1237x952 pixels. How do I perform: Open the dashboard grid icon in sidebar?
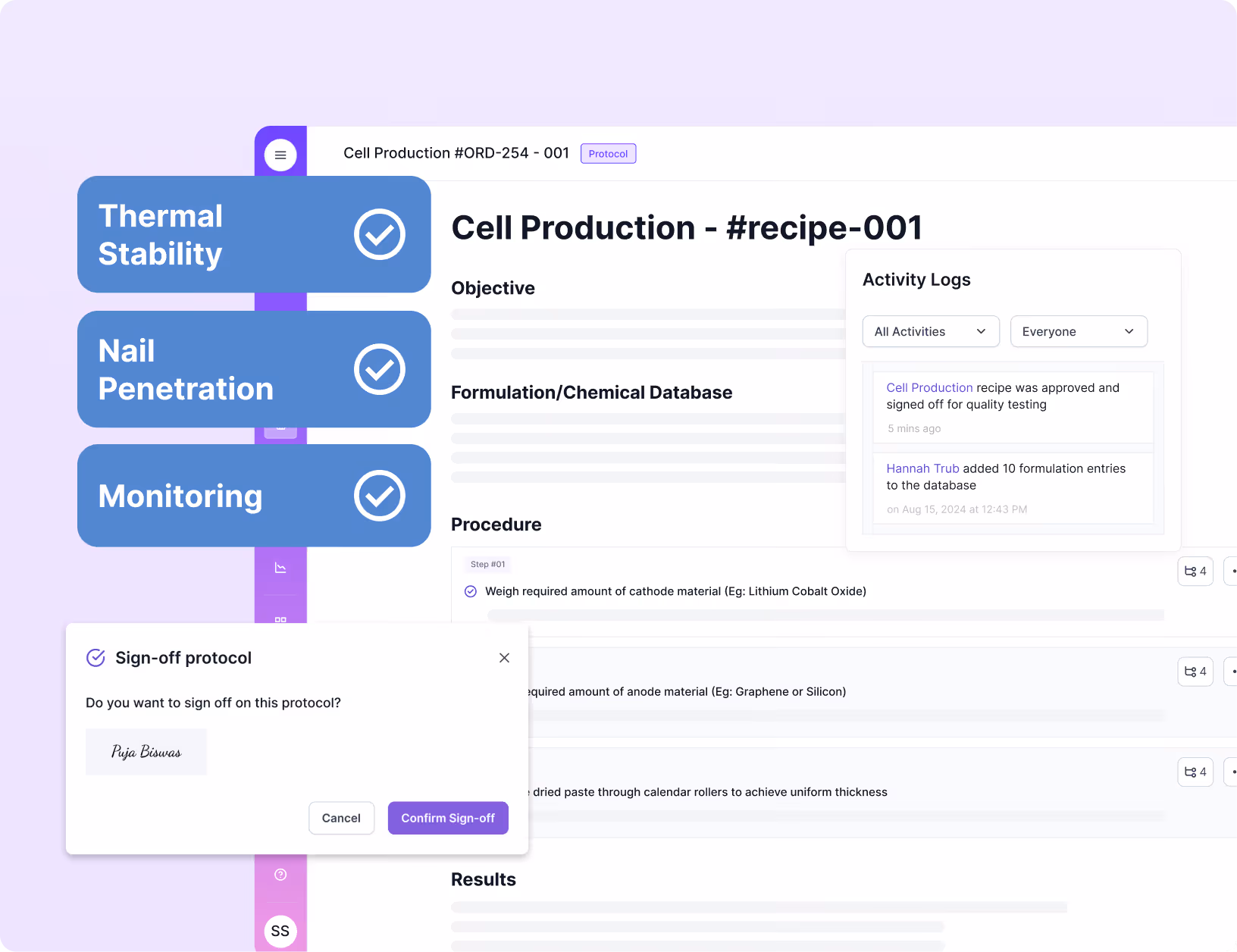click(280, 622)
